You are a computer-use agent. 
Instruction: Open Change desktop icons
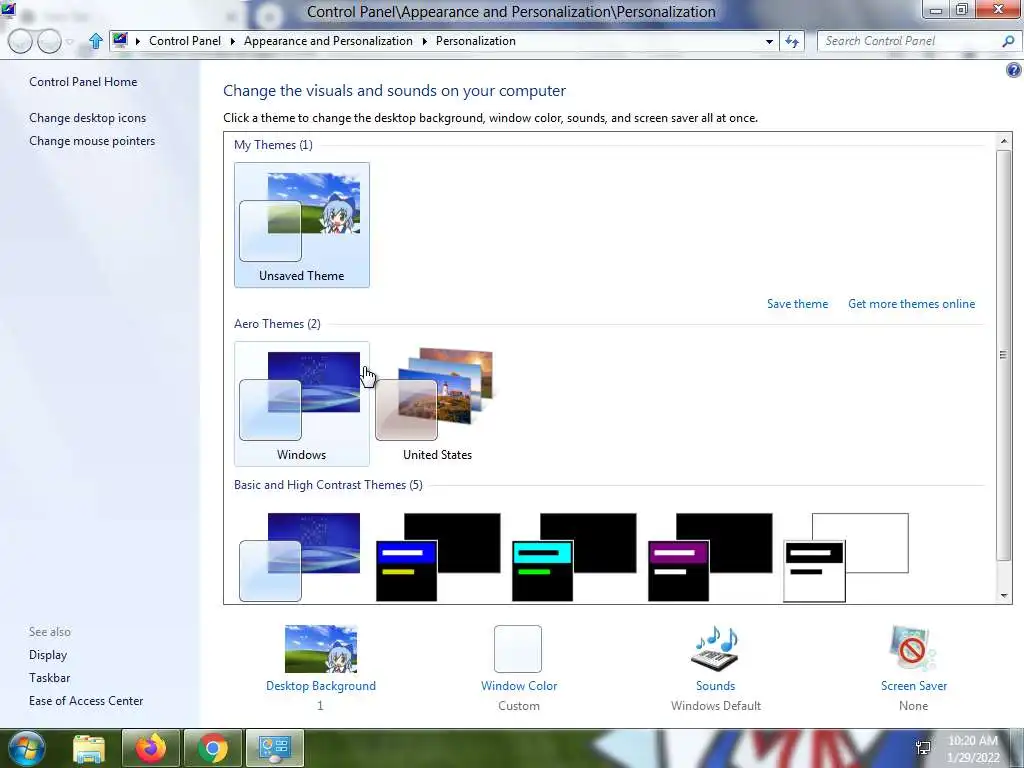(x=88, y=118)
